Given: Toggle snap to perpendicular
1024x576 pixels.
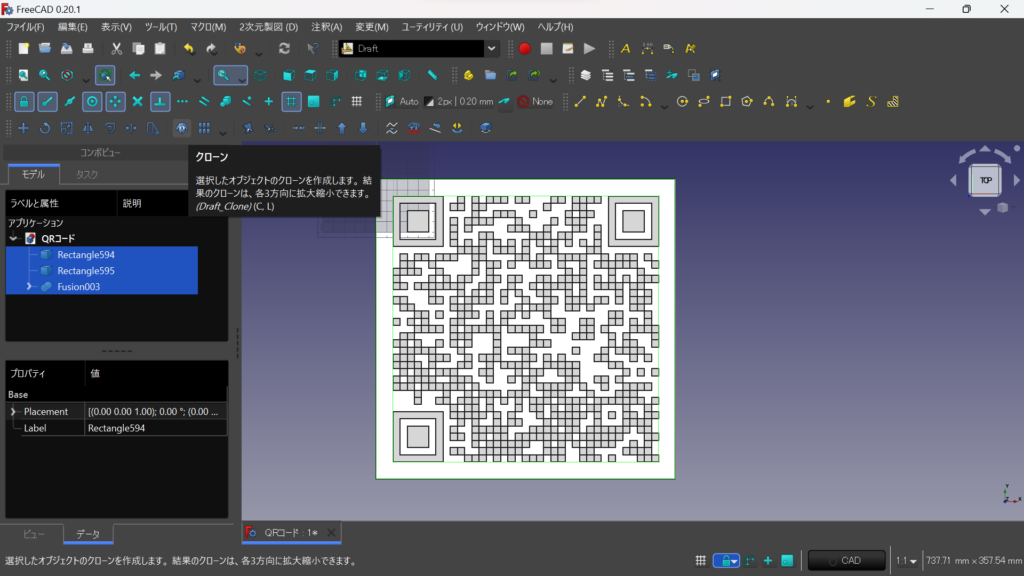Looking at the screenshot, I should click(x=159, y=101).
